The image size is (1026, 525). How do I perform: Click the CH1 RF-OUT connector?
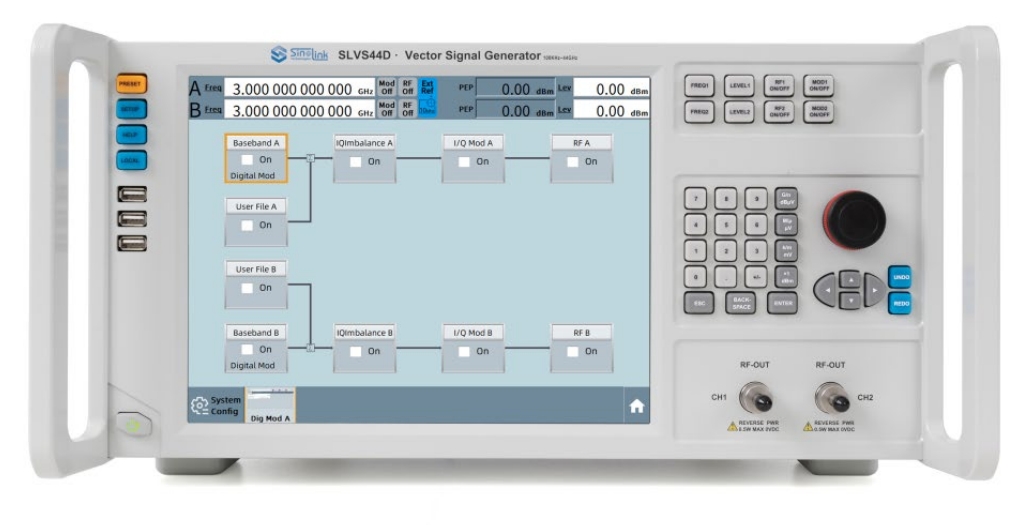[756, 398]
